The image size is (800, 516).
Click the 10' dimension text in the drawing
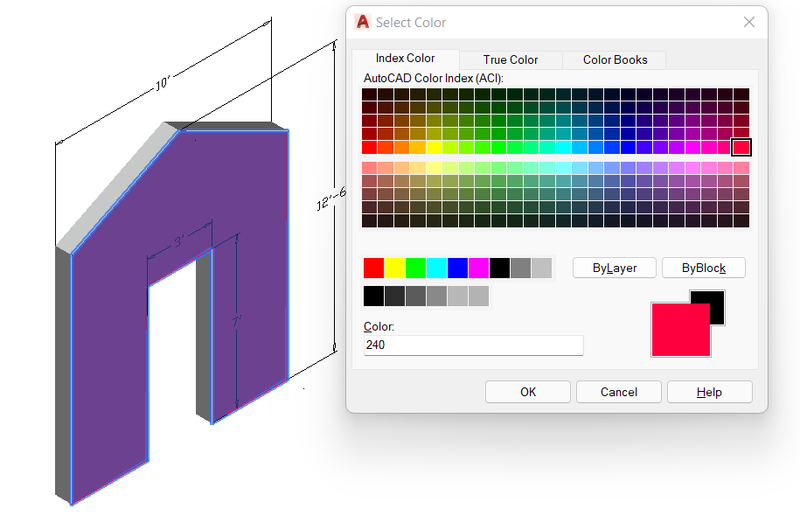coord(162,83)
